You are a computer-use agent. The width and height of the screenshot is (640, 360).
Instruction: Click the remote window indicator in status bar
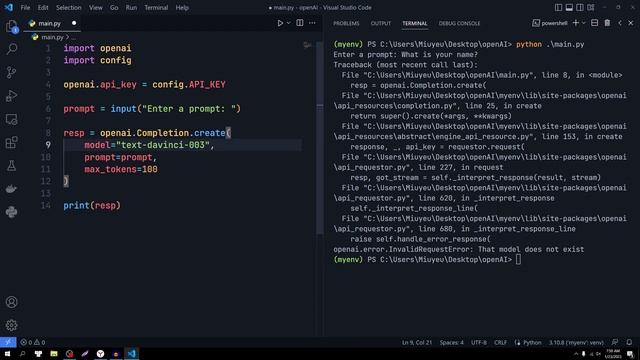[8, 342]
